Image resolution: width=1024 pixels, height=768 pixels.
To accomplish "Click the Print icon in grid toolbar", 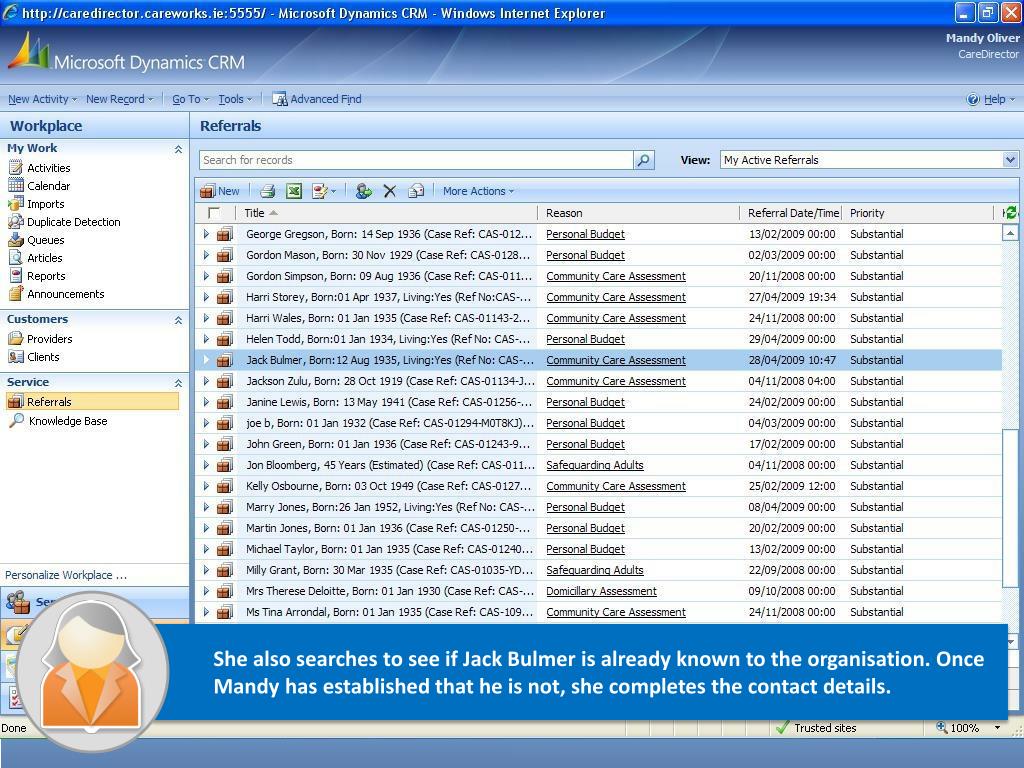I will pyautogui.click(x=268, y=191).
